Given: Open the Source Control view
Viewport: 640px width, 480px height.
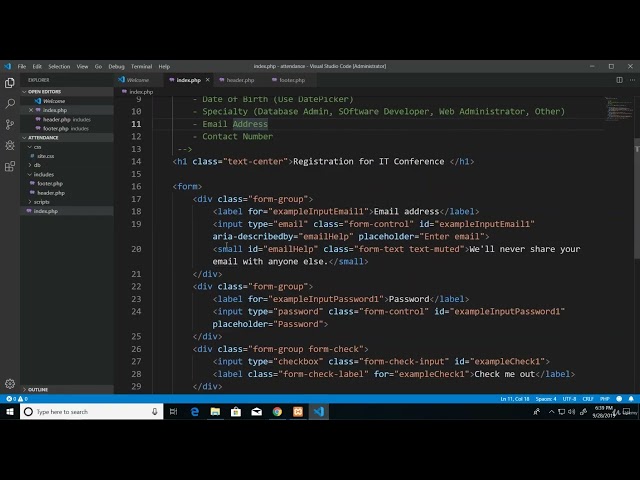Looking at the screenshot, I should [x=10, y=124].
